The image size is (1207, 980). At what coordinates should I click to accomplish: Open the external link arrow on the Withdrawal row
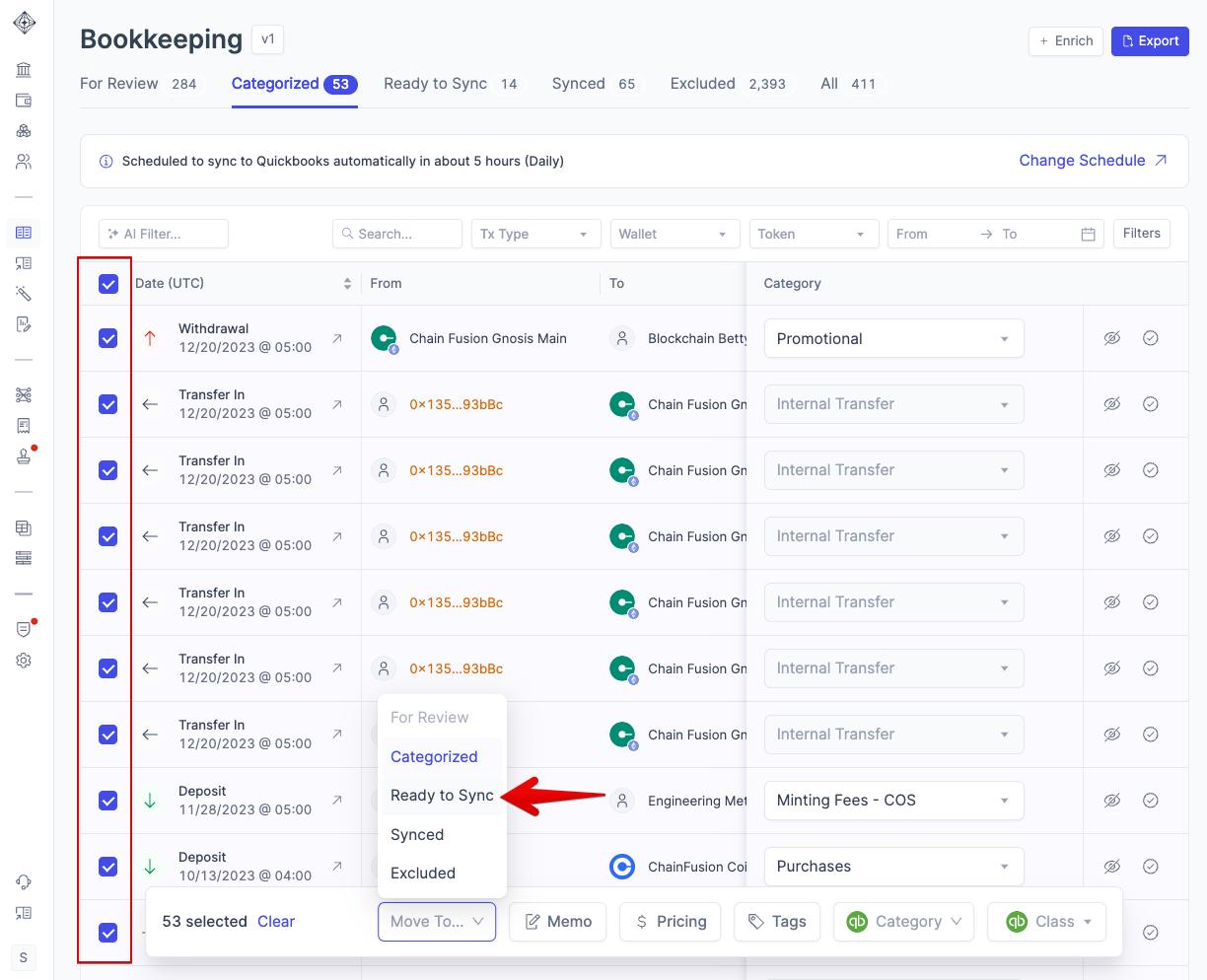[337, 338]
